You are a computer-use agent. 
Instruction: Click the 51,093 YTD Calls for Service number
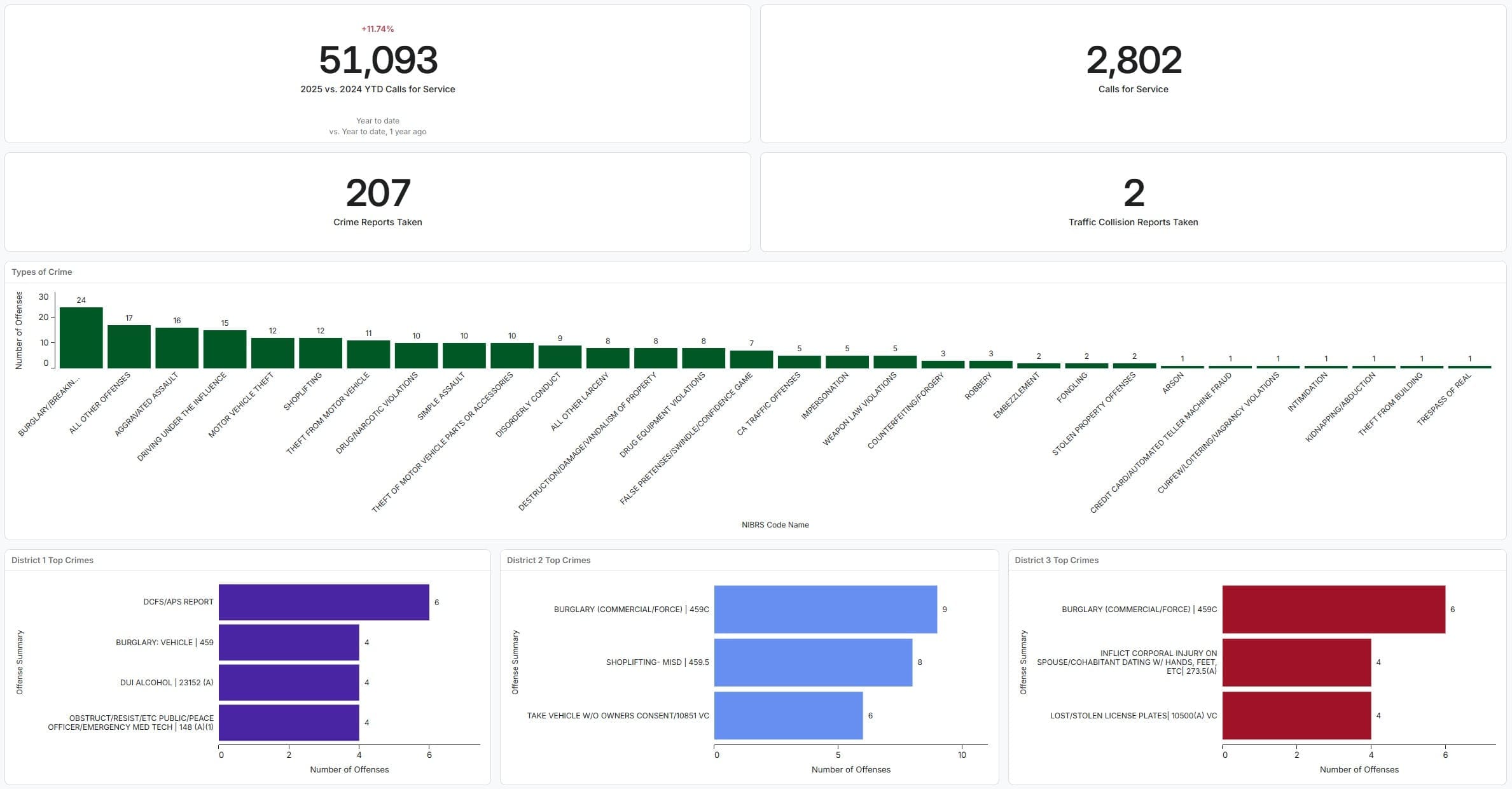click(378, 60)
